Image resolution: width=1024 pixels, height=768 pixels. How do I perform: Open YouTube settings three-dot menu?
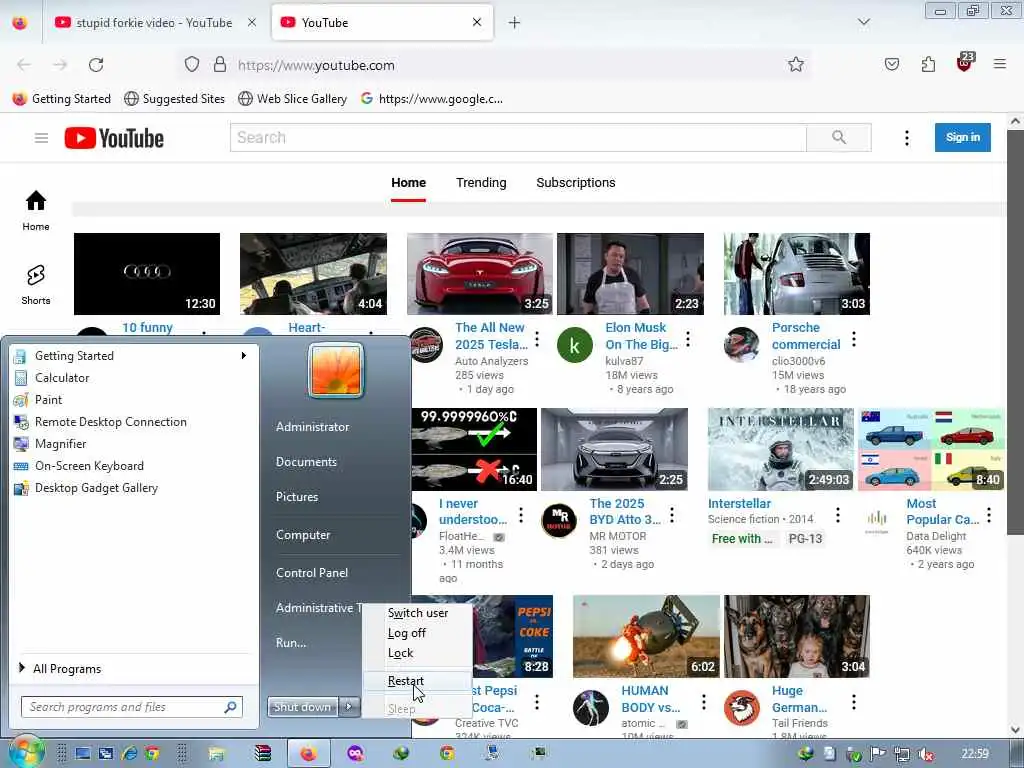pyautogui.click(x=906, y=138)
